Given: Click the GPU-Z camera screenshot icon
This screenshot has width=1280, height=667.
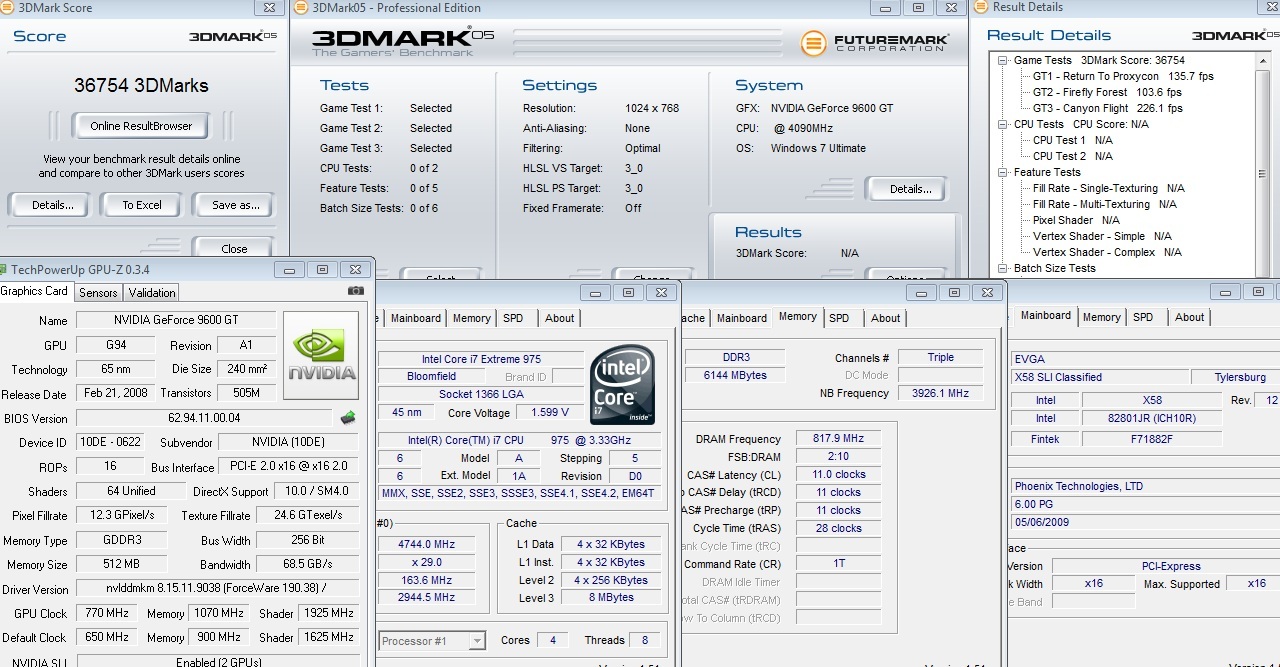Looking at the screenshot, I should pyautogui.click(x=356, y=290).
